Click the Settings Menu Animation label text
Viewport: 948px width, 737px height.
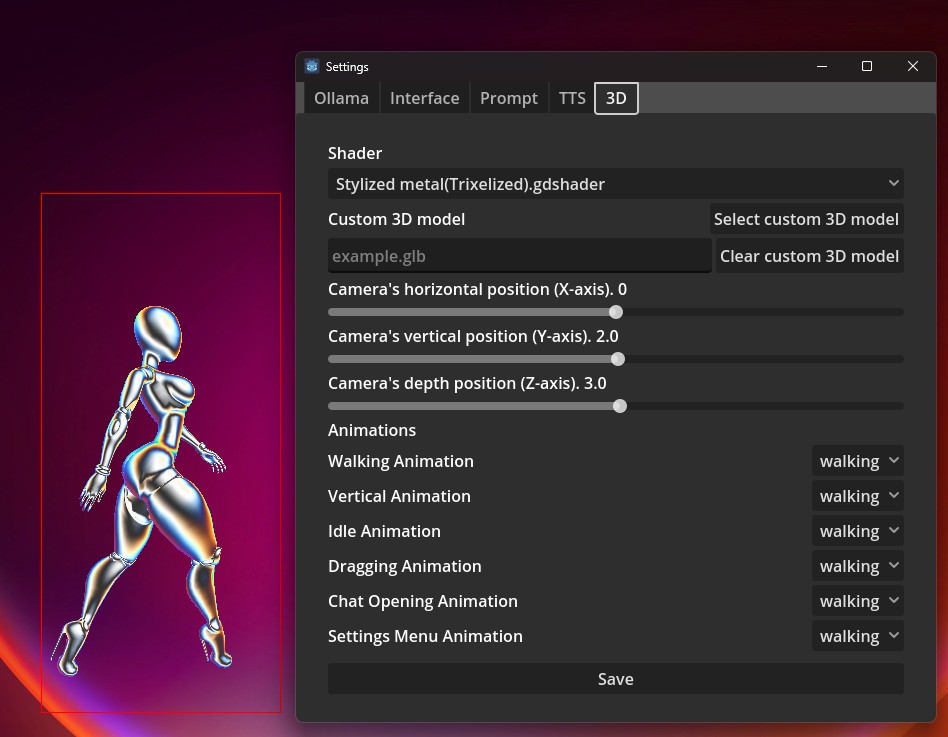pyautogui.click(x=425, y=636)
